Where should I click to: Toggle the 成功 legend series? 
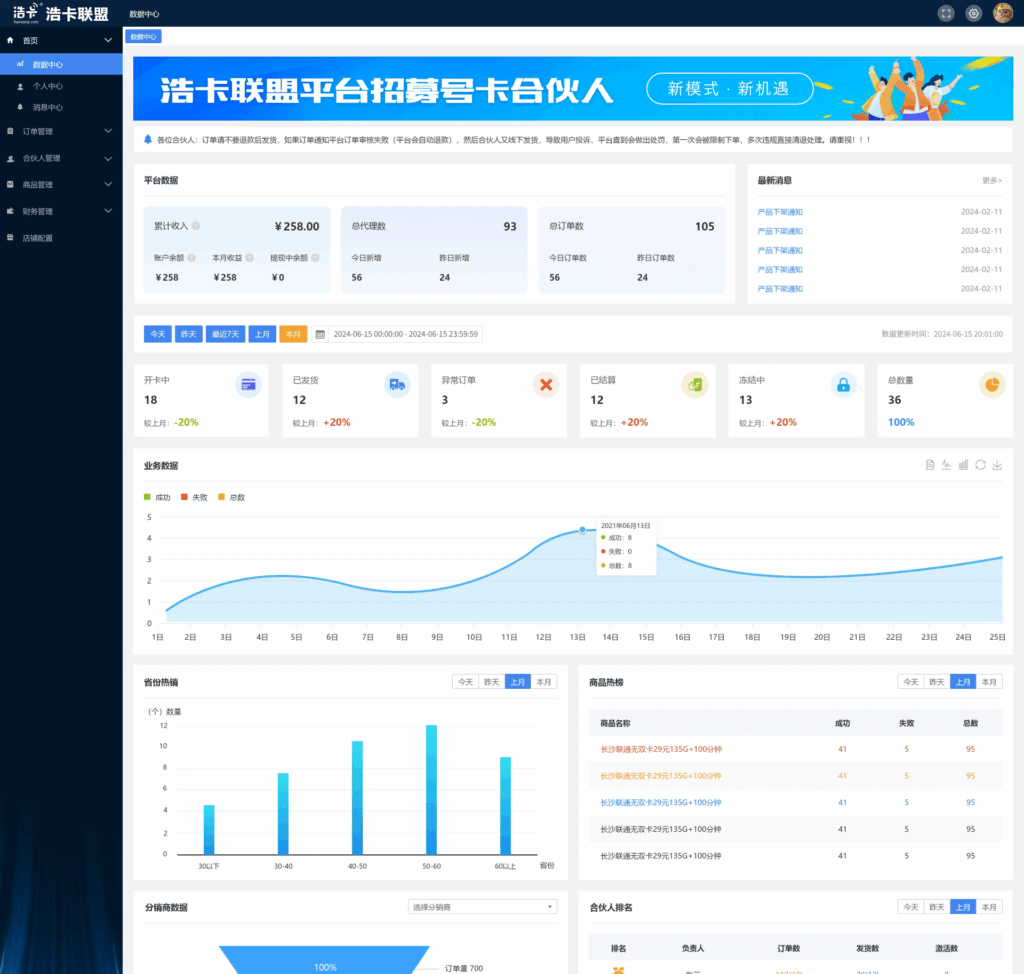[x=157, y=497]
